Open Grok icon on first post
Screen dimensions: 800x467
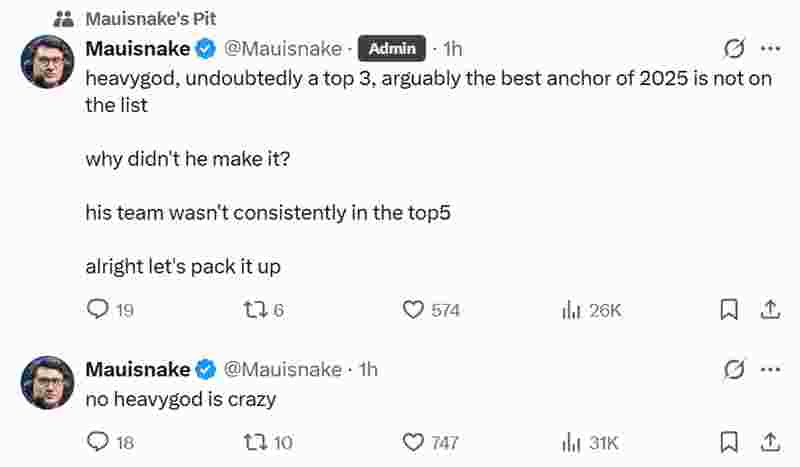734,49
